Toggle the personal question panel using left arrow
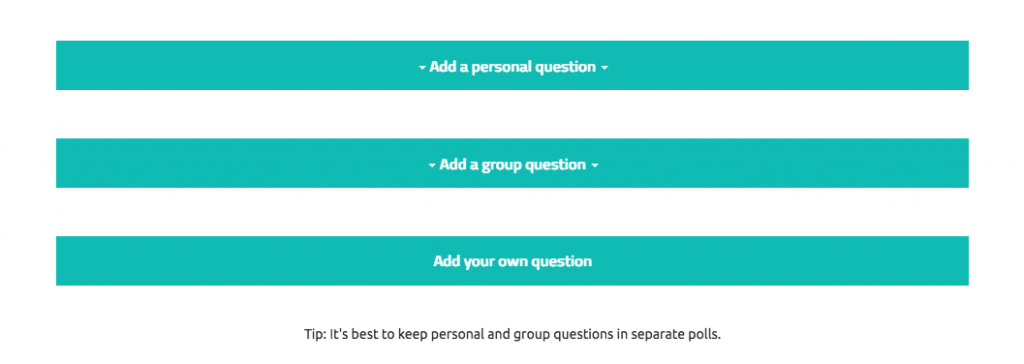This screenshot has width=1024, height=364. click(x=422, y=68)
